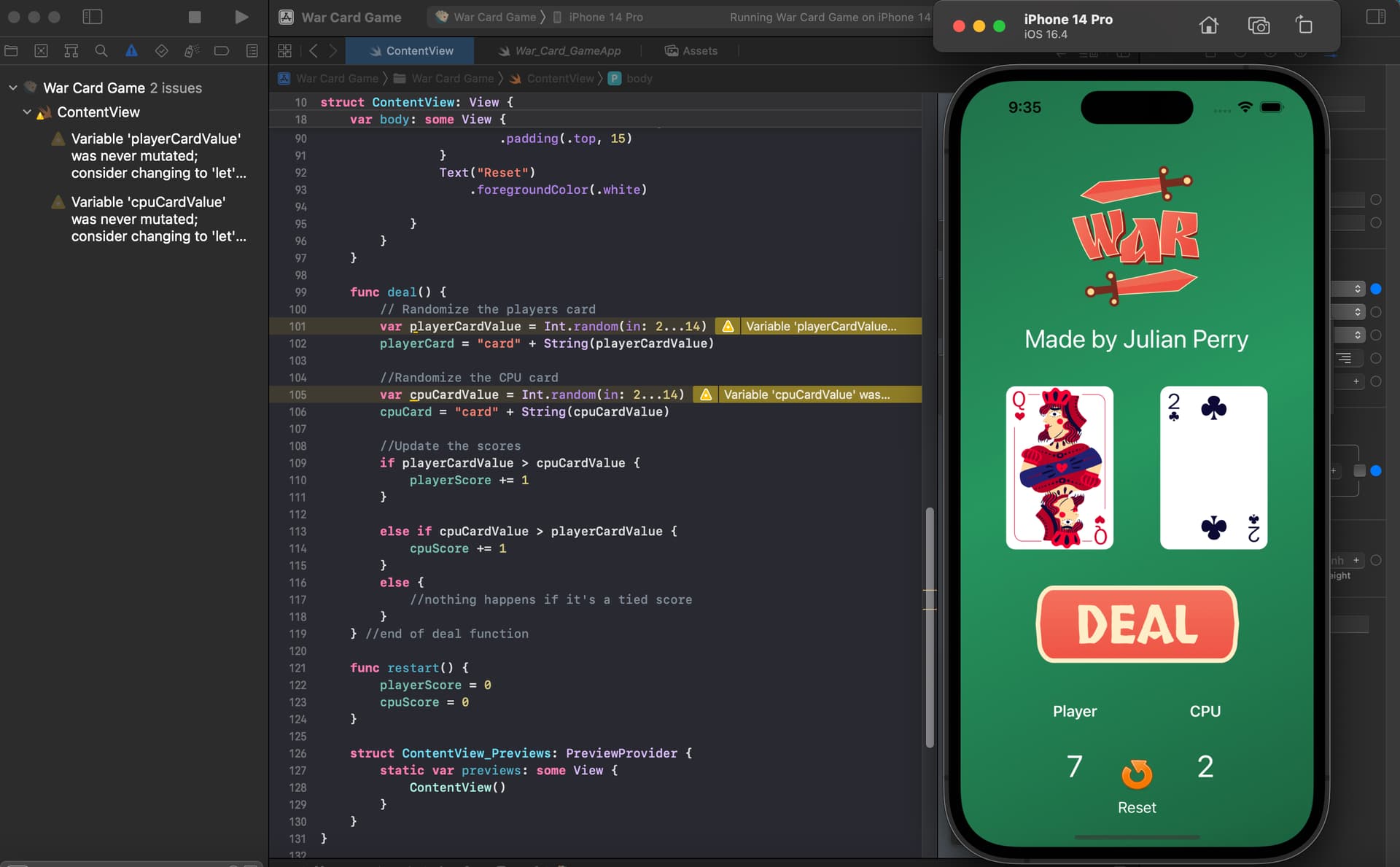Toggle the inspector panel on the right
Image resolution: width=1400 pixels, height=867 pixels.
tap(1376, 17)
